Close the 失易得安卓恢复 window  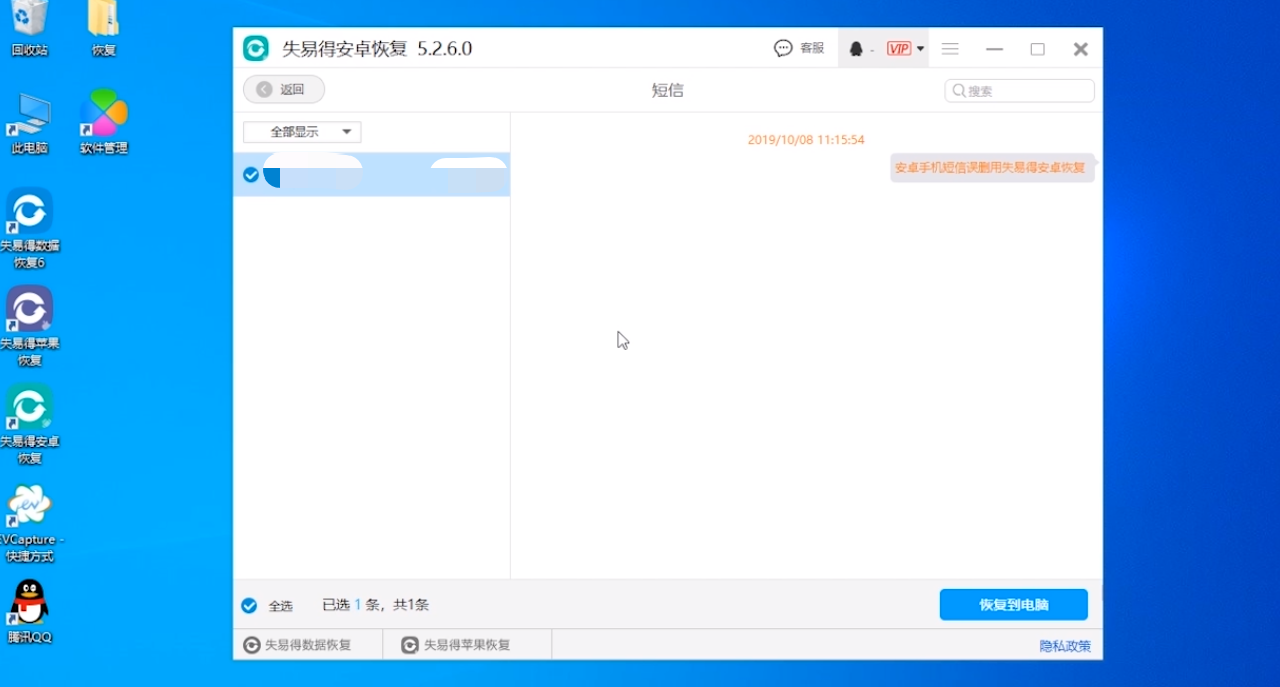(1080, 49)
